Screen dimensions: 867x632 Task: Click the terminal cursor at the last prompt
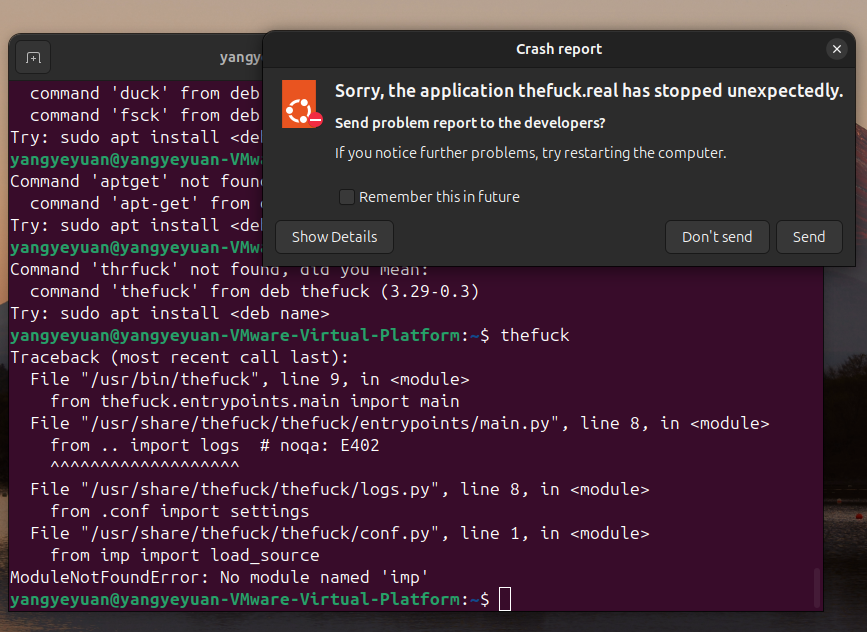[x=505, y=599]
